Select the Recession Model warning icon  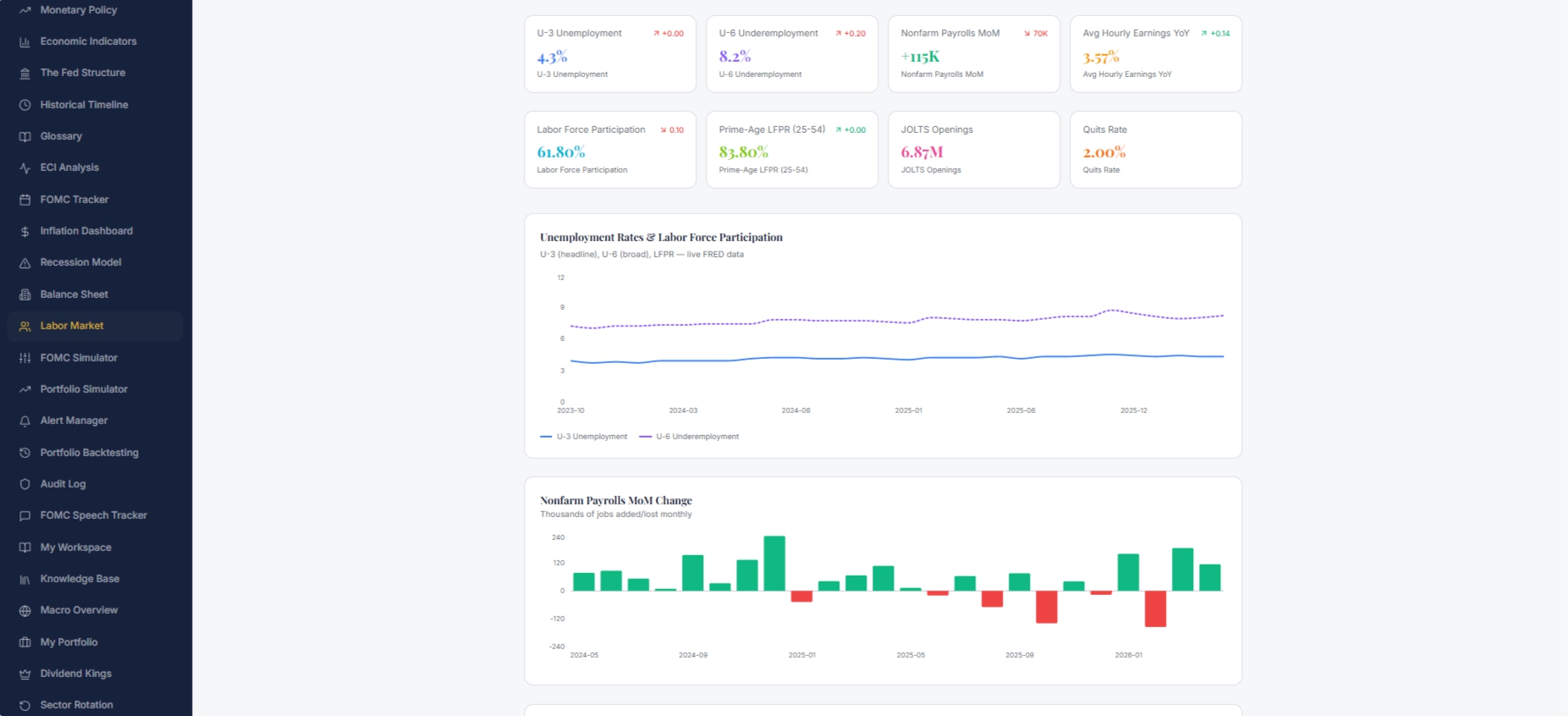click(25, 262)
